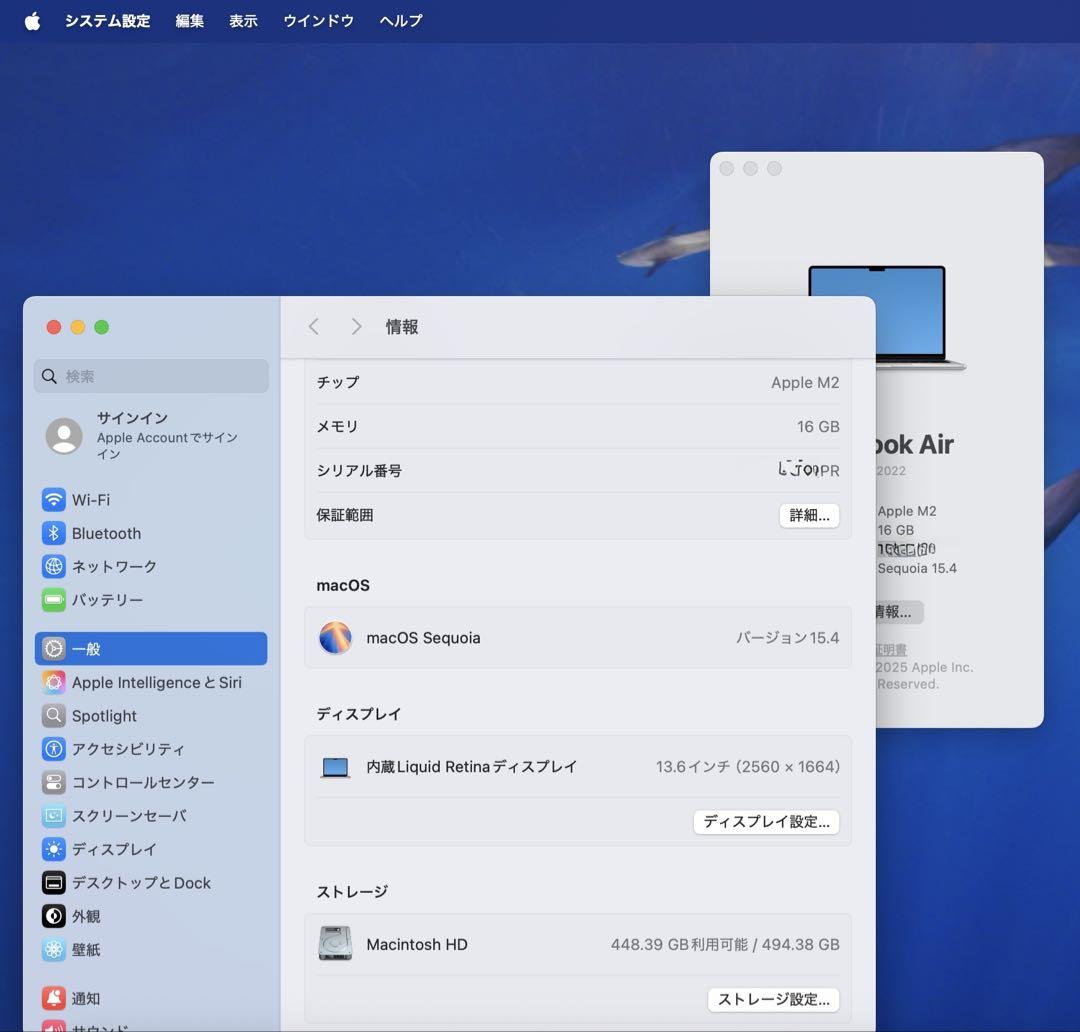Open the ディスプレイ sun icon in sidebar
The width and height of the screenshot is (1080, 1032).
click(x=54, y=849)
